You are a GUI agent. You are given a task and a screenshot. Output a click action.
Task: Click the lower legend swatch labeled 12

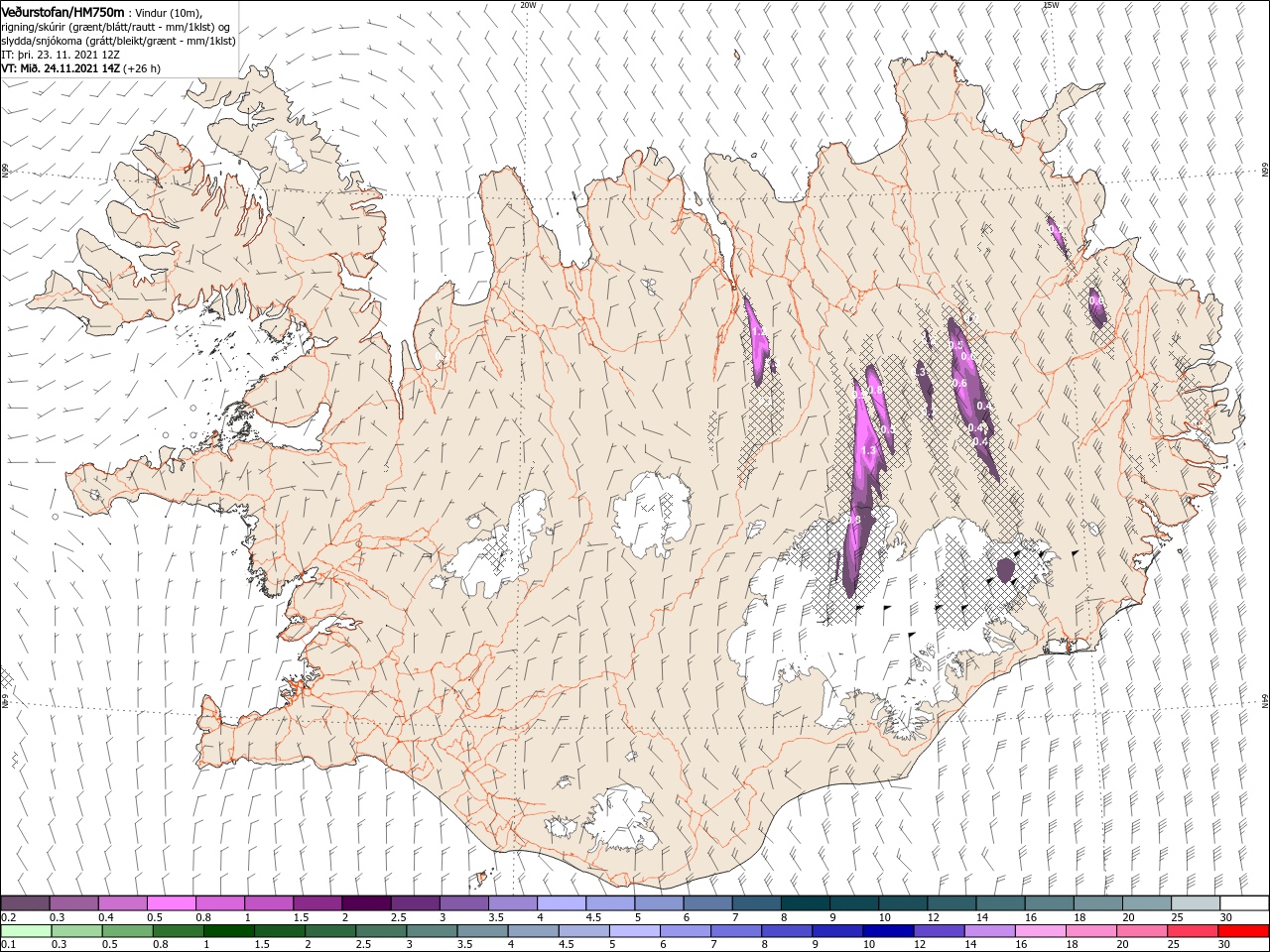tap(938, 931)
